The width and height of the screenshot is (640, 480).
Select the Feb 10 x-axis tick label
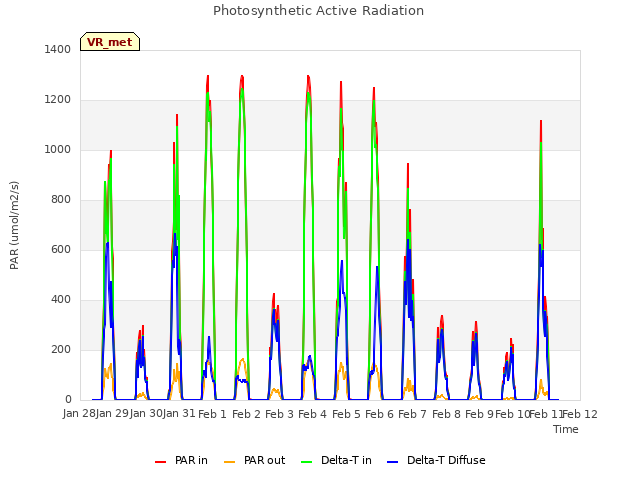(512, 414)
